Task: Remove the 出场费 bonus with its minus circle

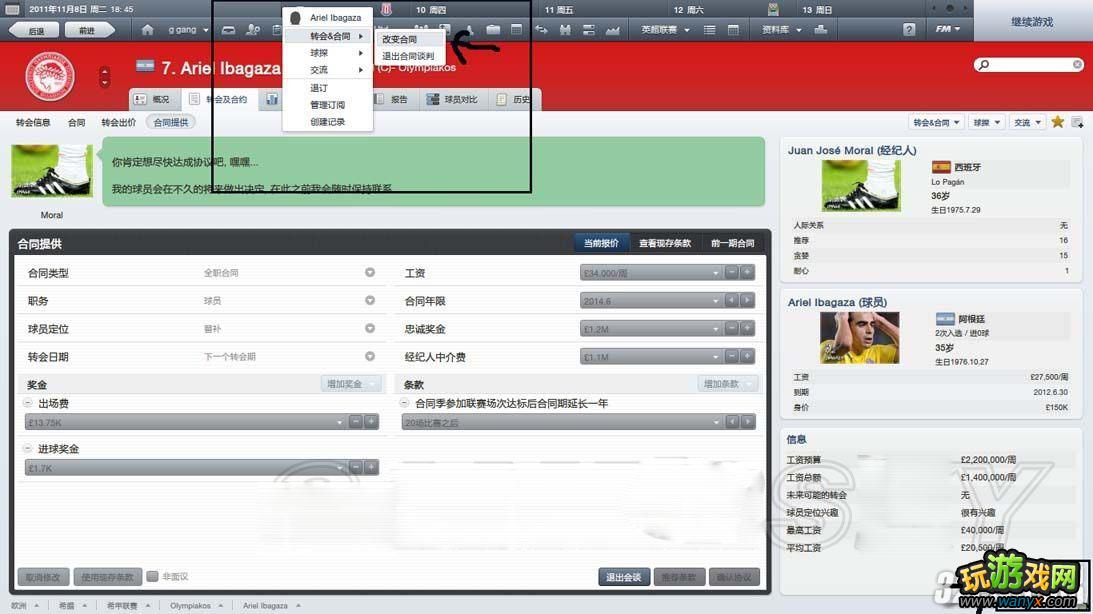Action: 27,404
